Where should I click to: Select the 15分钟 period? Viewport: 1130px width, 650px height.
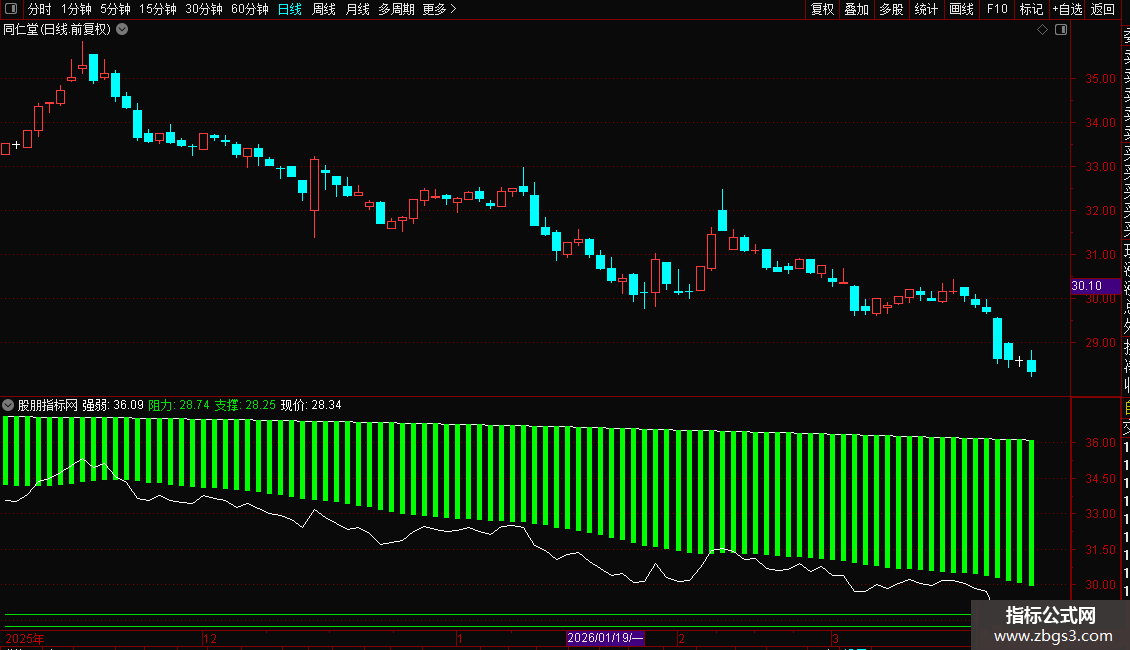pyautogui.click(x=158, y=9)
